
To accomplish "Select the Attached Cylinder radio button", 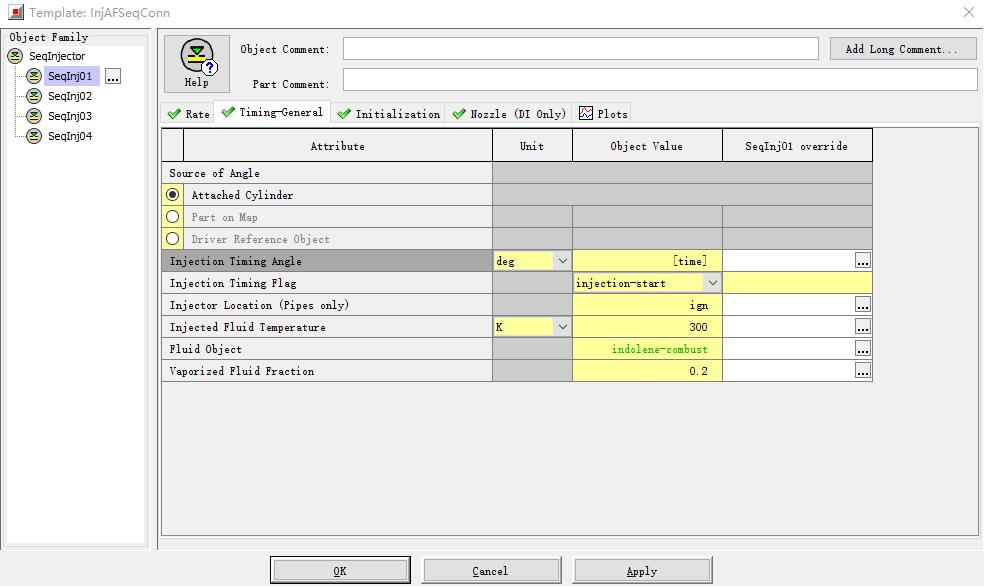I will click(173, 194).
